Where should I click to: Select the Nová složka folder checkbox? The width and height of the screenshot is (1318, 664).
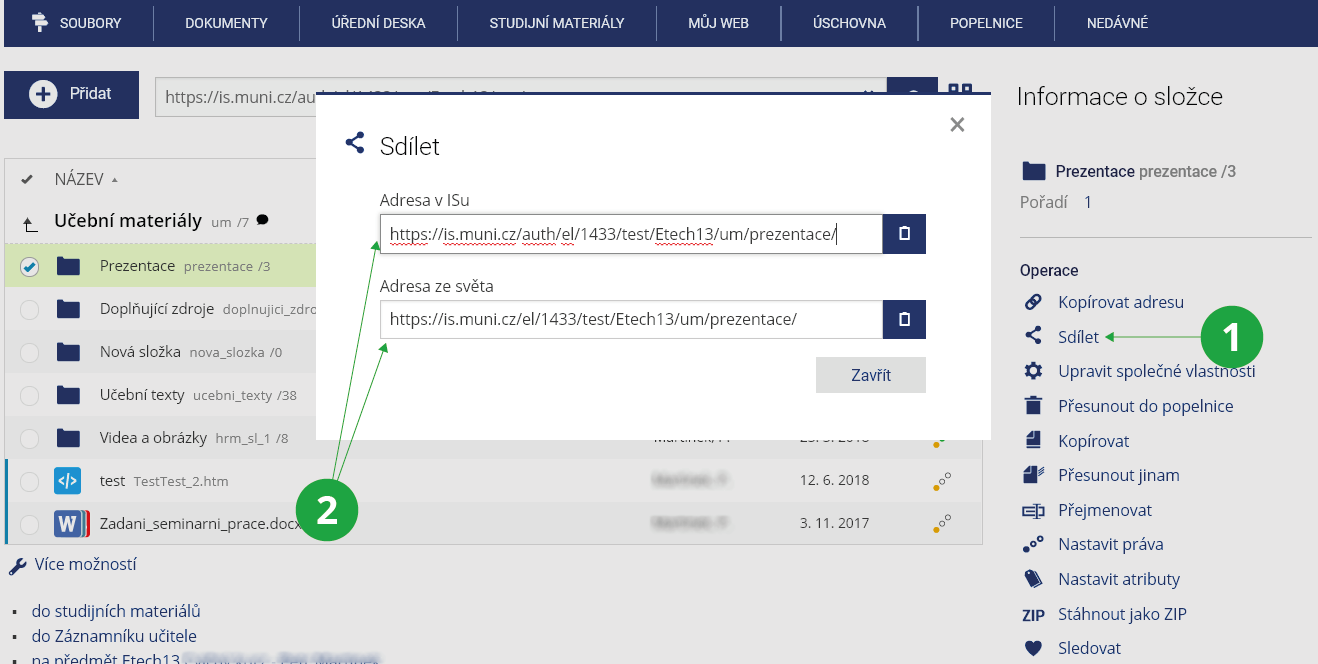30,352
